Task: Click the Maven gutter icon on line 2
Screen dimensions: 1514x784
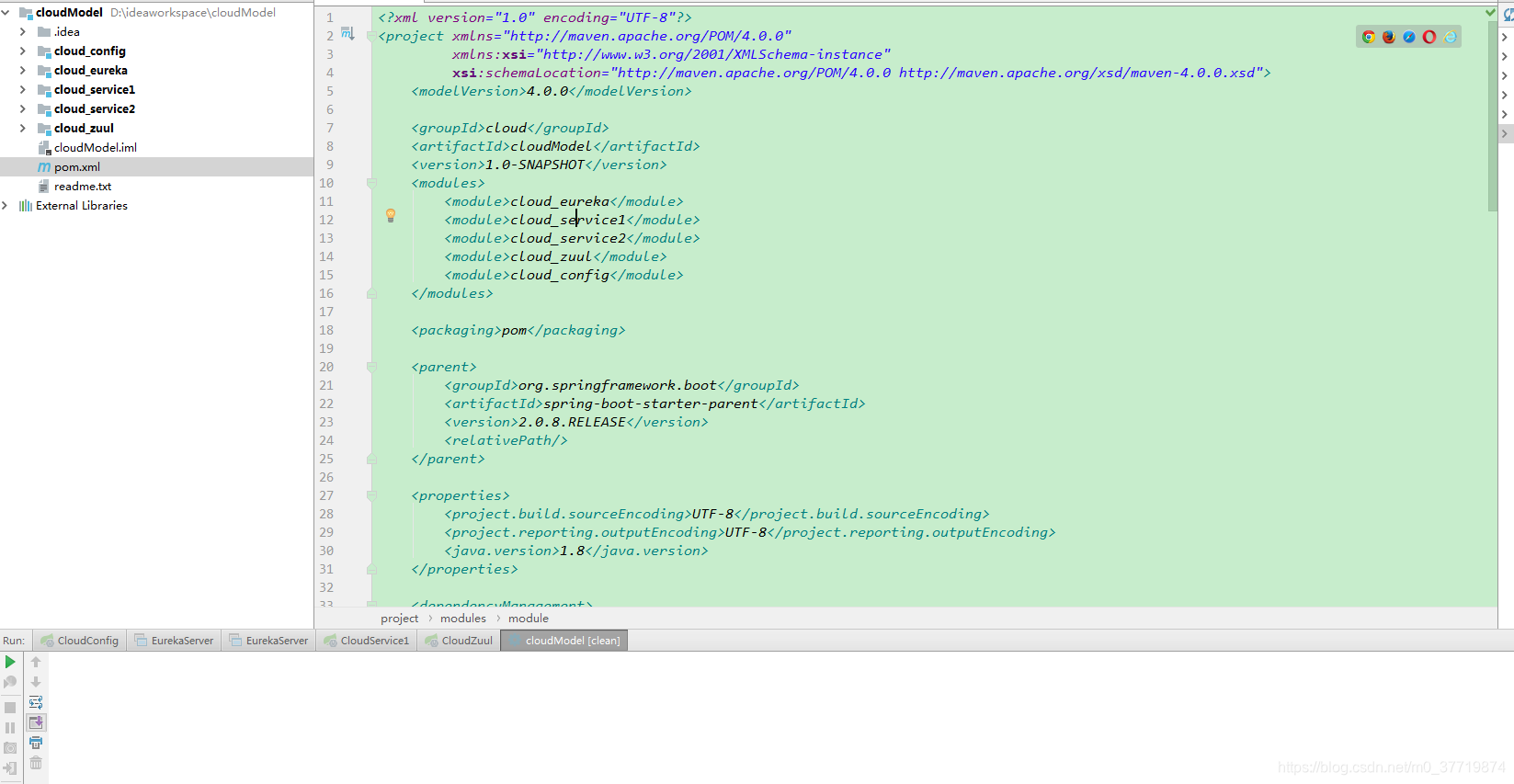Action: click(347, 34)
